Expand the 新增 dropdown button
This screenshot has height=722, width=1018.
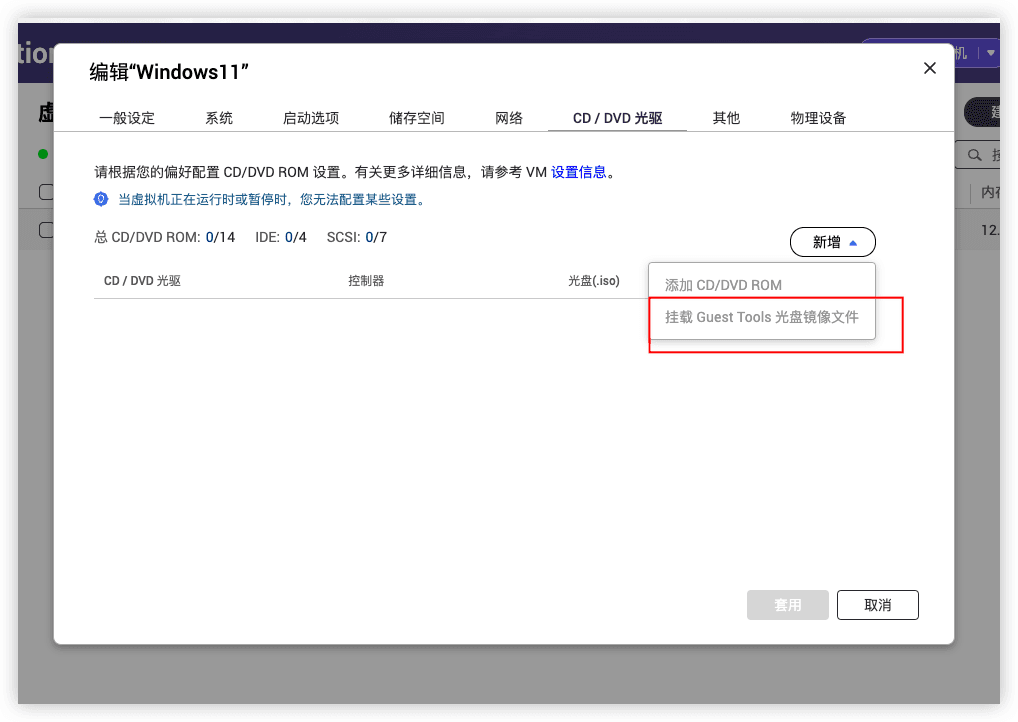click(832, 242)
